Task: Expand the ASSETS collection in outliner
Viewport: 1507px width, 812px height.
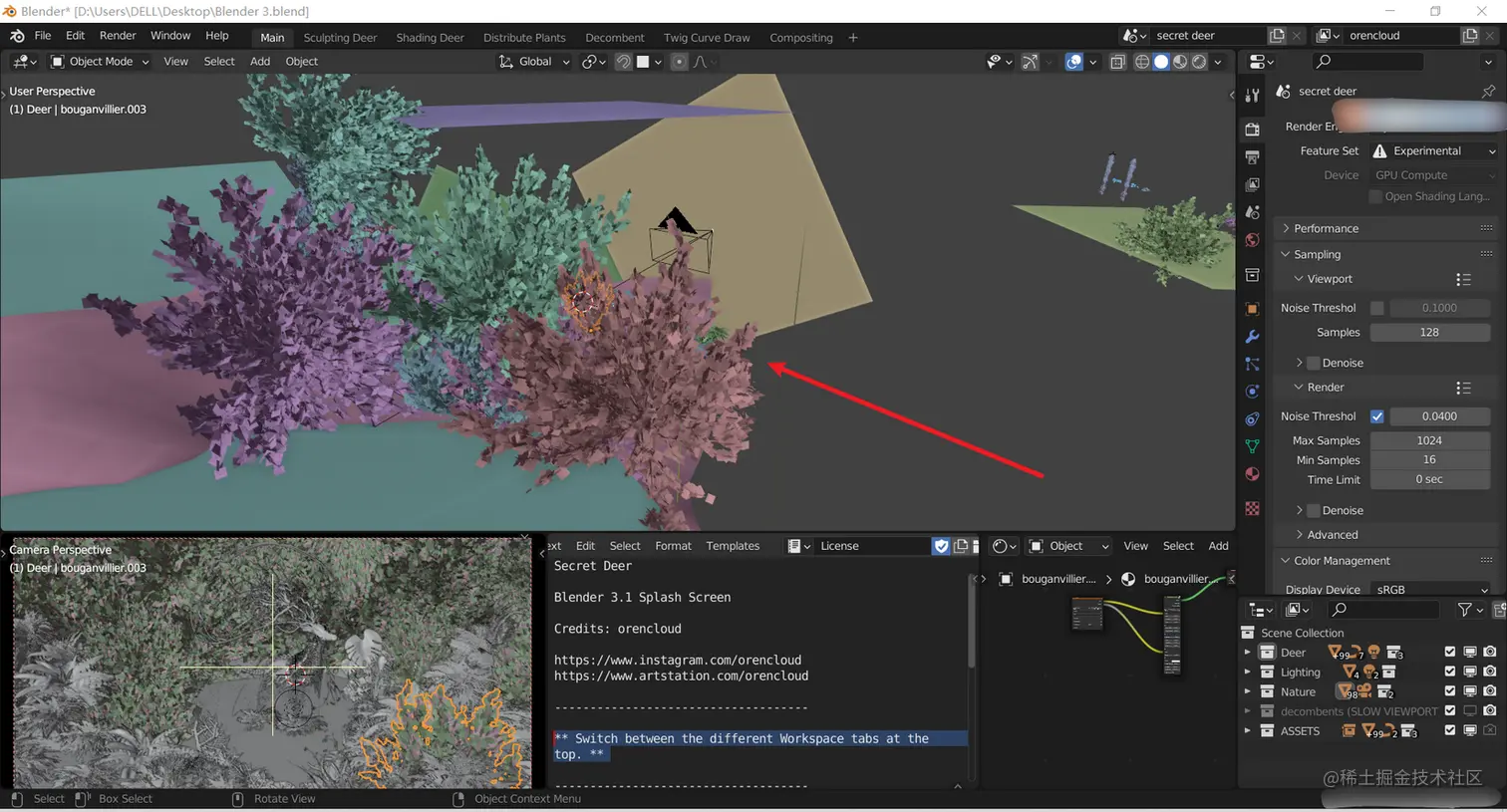Action: 1247,730
